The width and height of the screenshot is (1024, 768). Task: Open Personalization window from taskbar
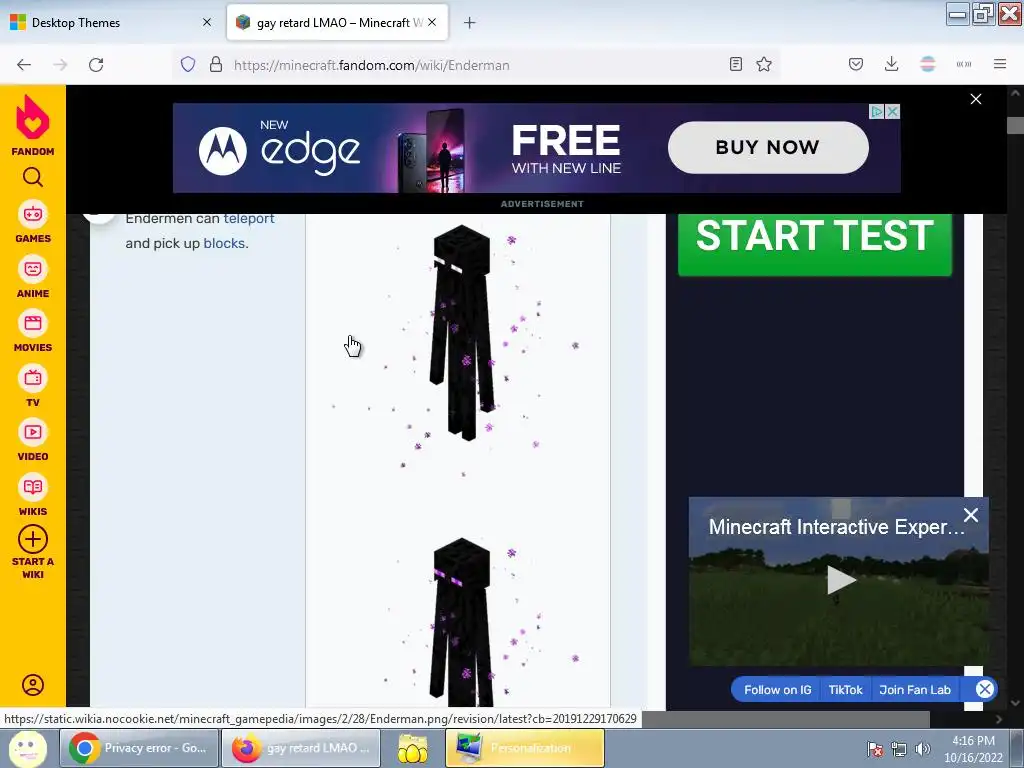pos(525,748)
